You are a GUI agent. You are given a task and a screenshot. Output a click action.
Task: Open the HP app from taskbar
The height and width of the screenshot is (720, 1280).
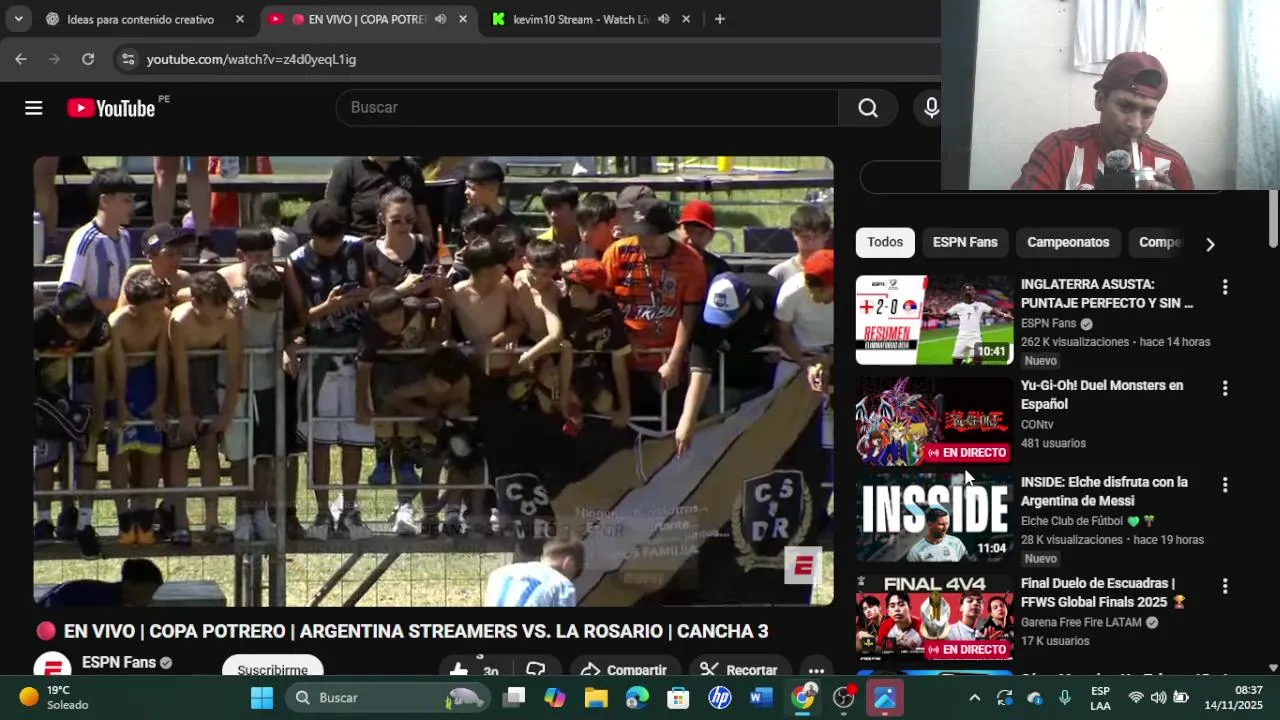tap(720, 698)
